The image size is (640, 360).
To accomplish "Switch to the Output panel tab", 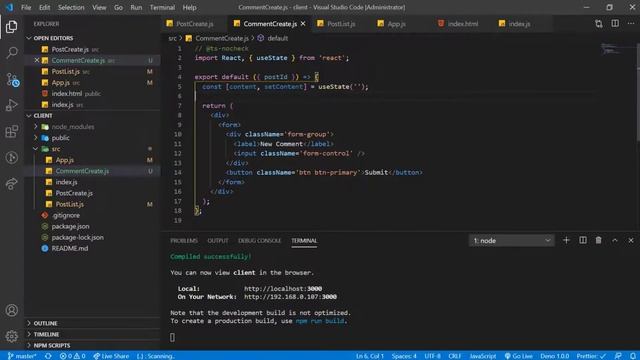I will coord(218,241).
